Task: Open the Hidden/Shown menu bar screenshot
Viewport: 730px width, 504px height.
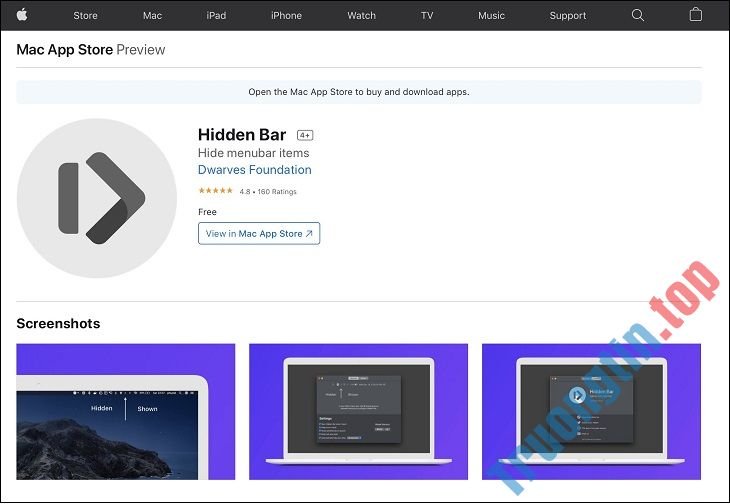Action: (126, 411)
